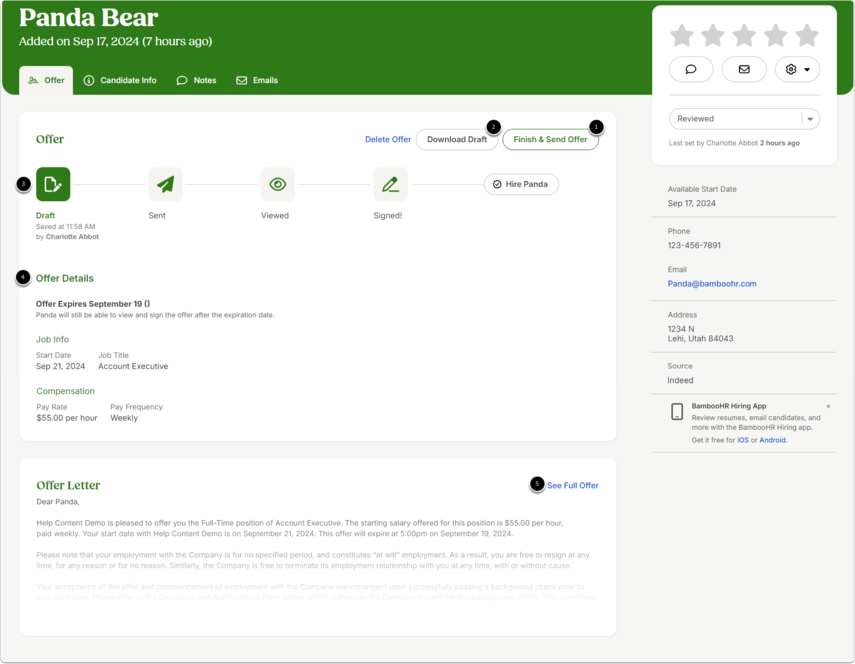Click the phone icon in Hiring App banner

[x=677, y=412]
